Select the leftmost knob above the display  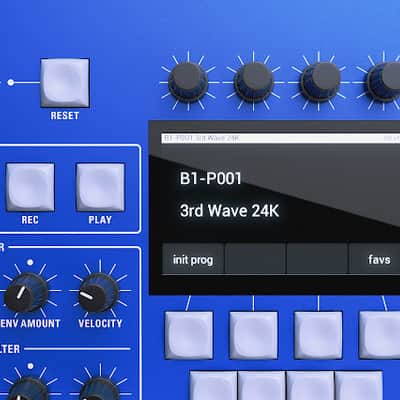[x=188, y=82]
